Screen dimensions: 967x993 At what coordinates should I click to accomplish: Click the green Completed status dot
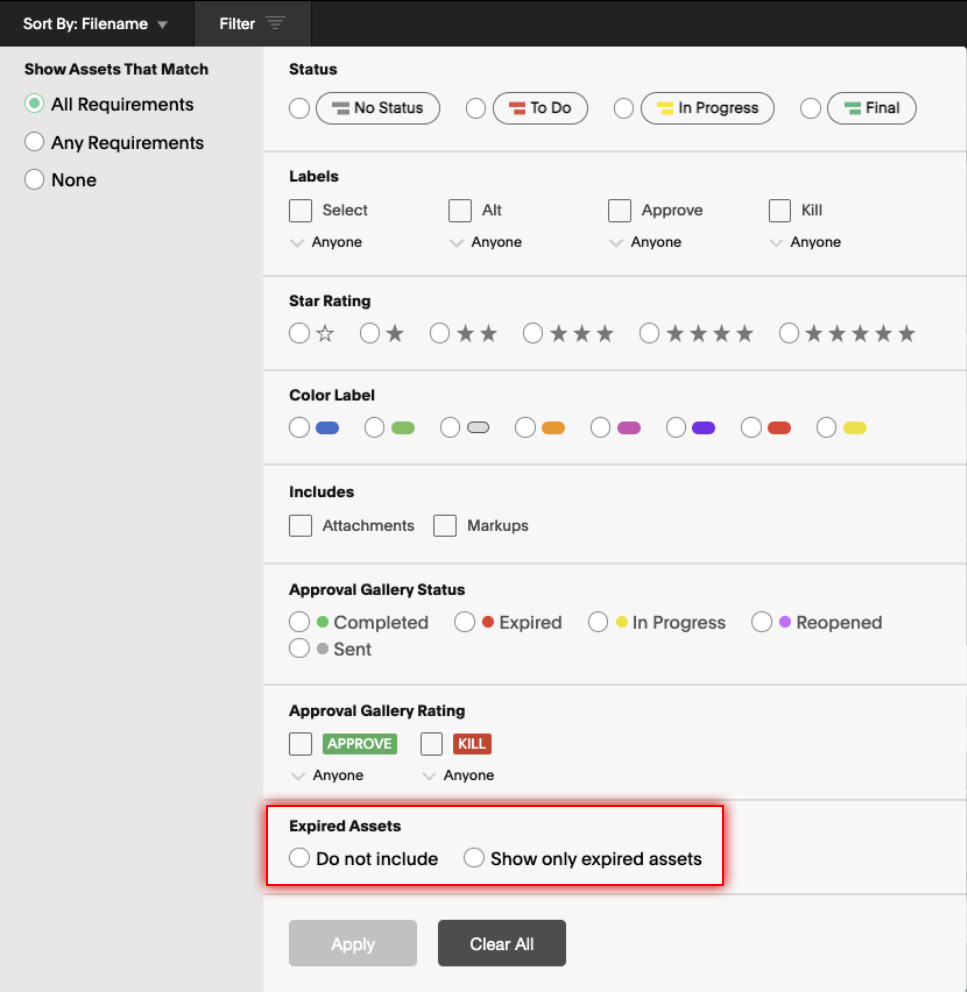click(x=322, y=622)
